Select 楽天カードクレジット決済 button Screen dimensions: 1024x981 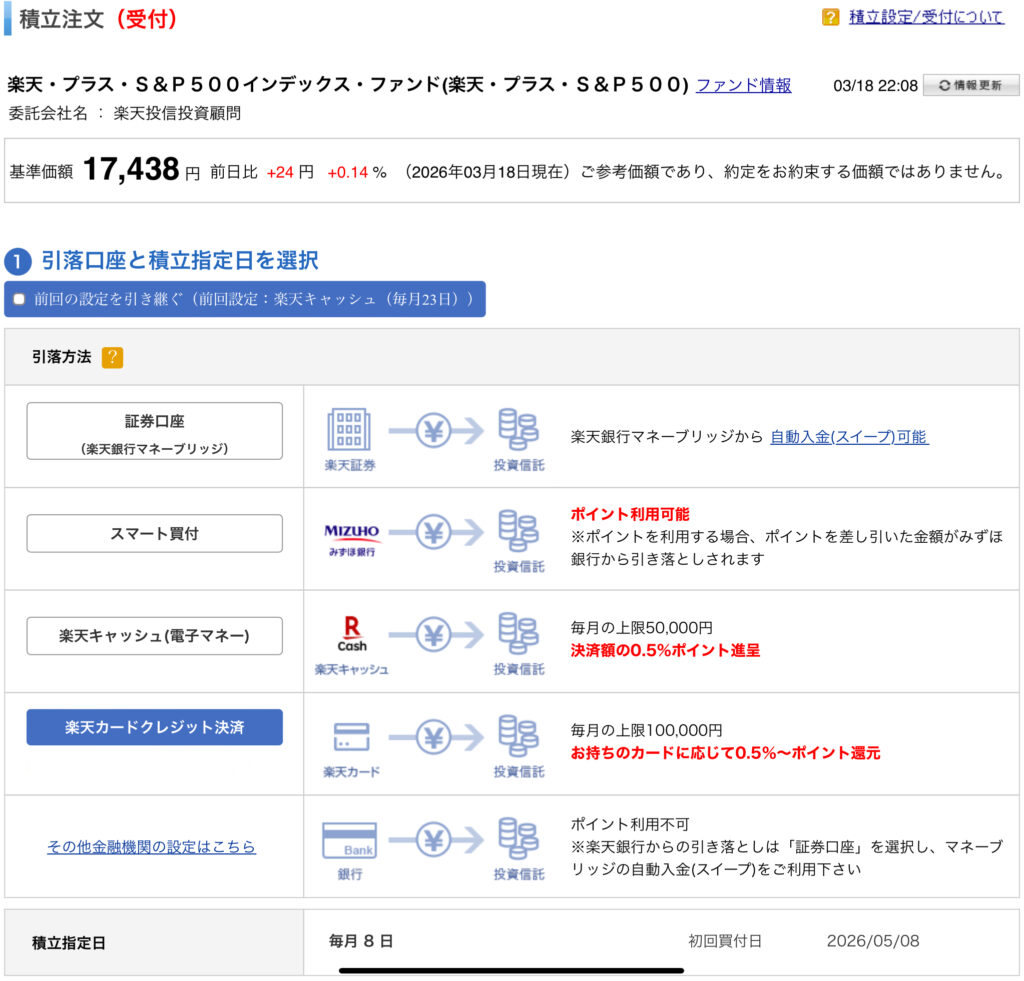[155, 727]
